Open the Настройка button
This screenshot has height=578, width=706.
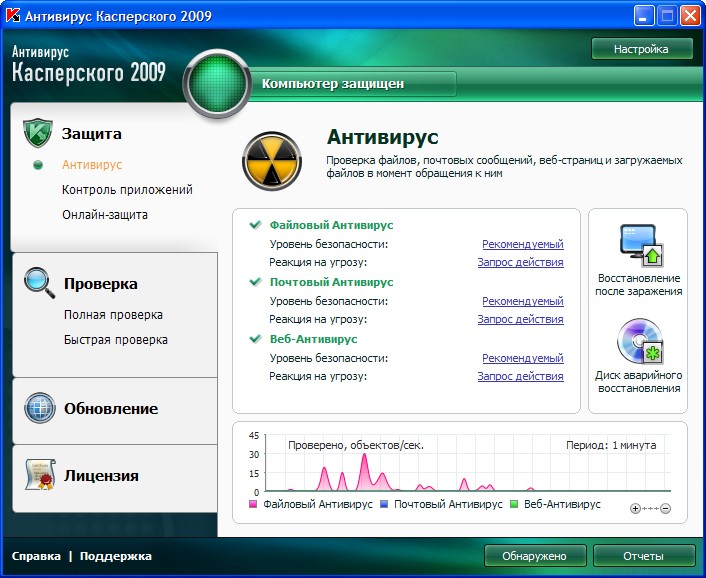(642, 49)
